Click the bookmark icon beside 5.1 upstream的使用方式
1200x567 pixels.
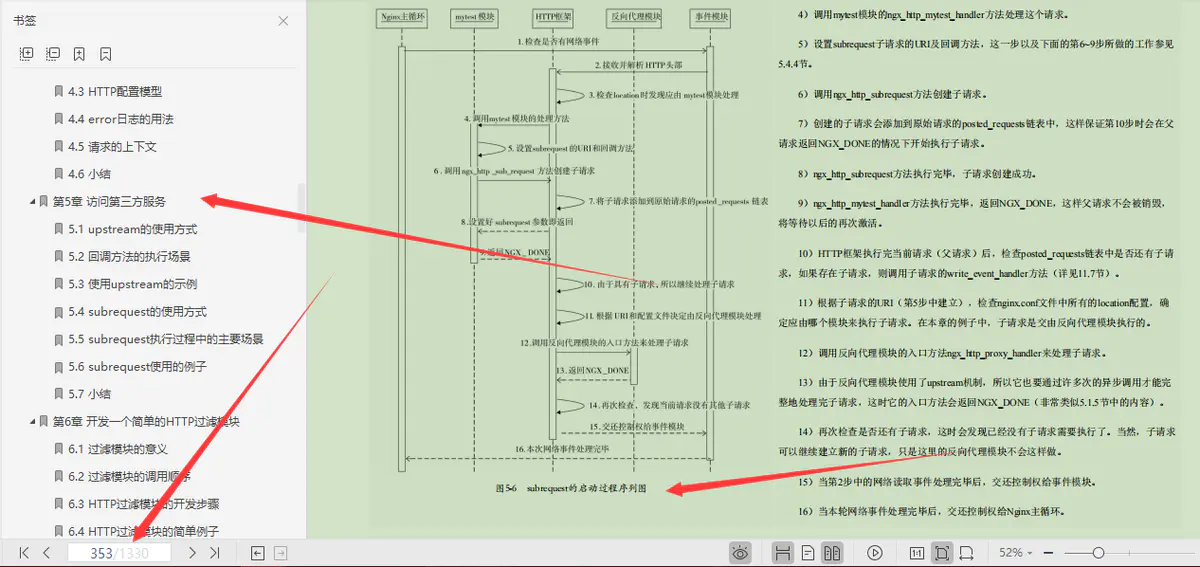click(59, 229)
